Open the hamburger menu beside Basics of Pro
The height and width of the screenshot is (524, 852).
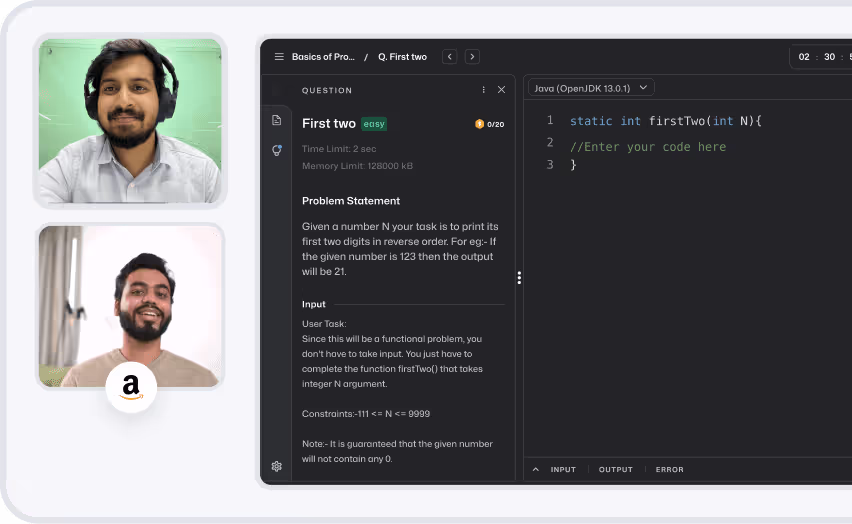tap(279, 57)
